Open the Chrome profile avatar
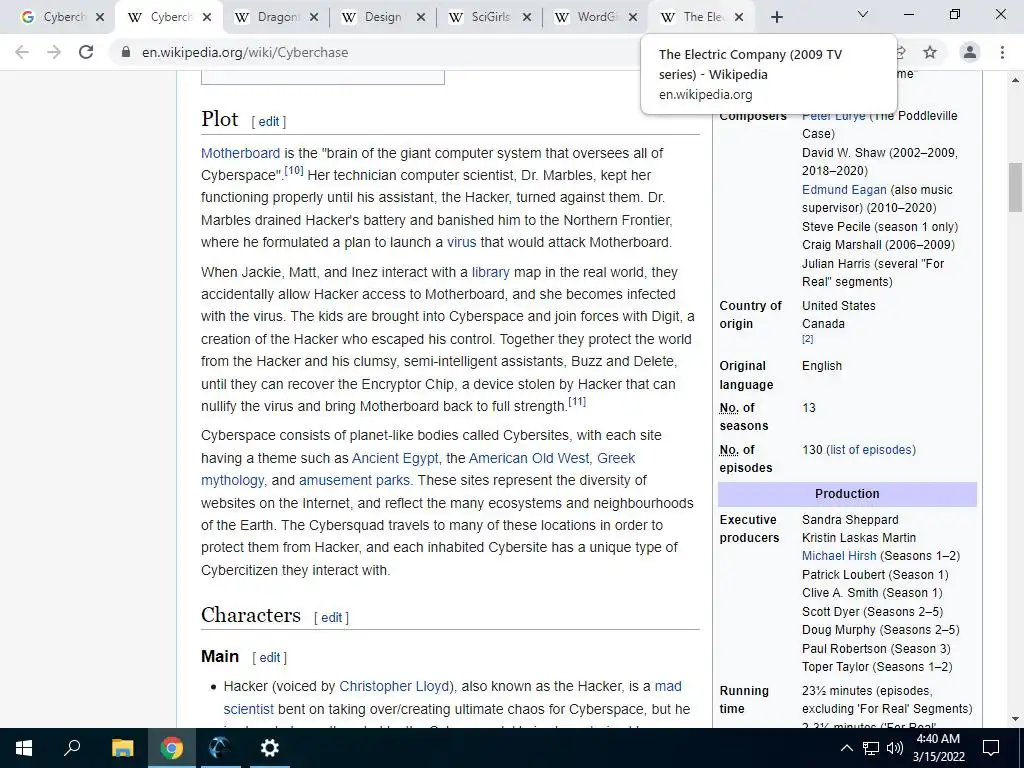Screen dimensions: 1024x768 970,52
